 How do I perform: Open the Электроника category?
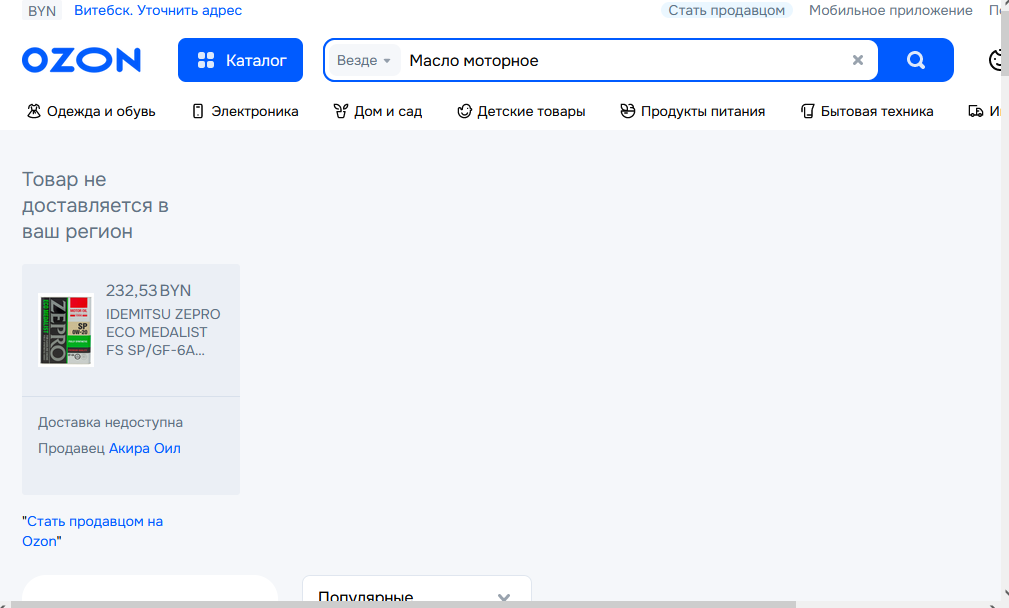(245, 111)
